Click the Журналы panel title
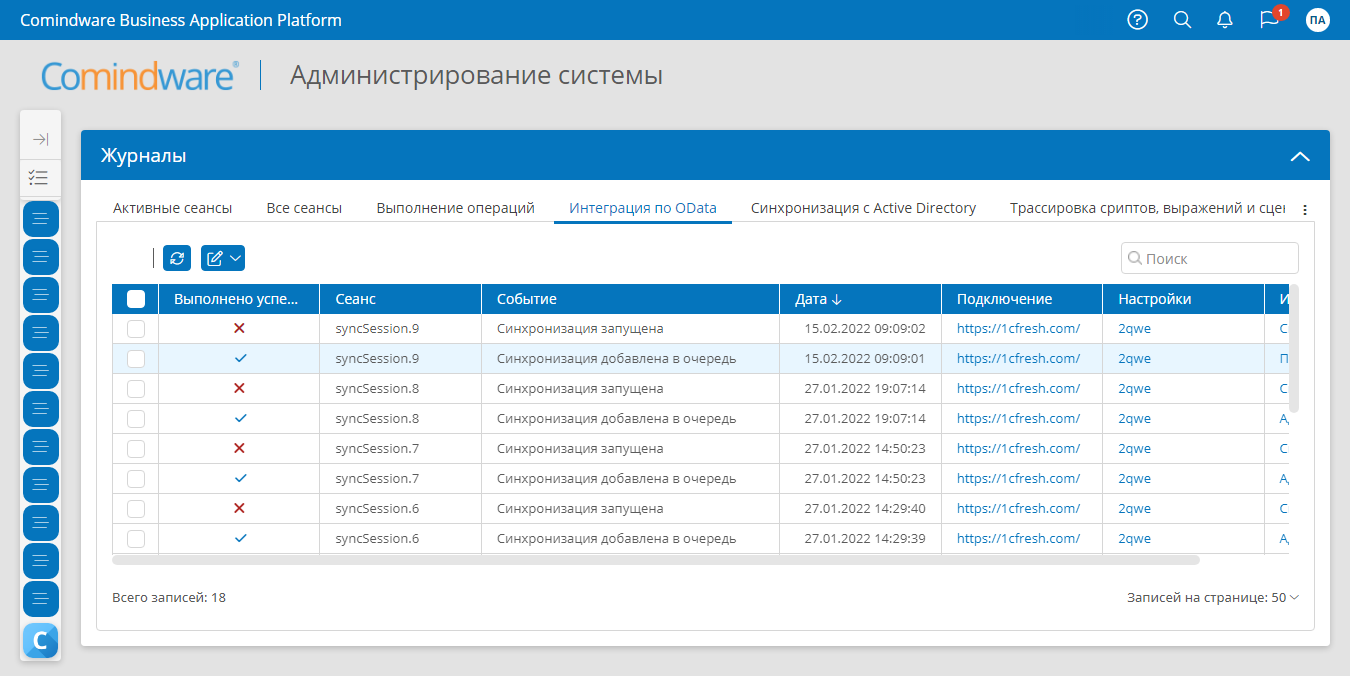 pyautogui.click(x=143, y=156)
